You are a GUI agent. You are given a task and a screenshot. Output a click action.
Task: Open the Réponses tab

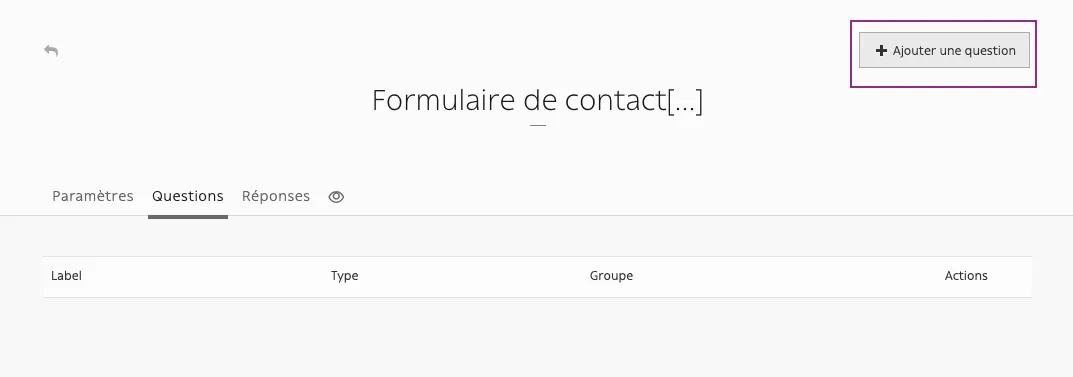(x=276, y=196)
